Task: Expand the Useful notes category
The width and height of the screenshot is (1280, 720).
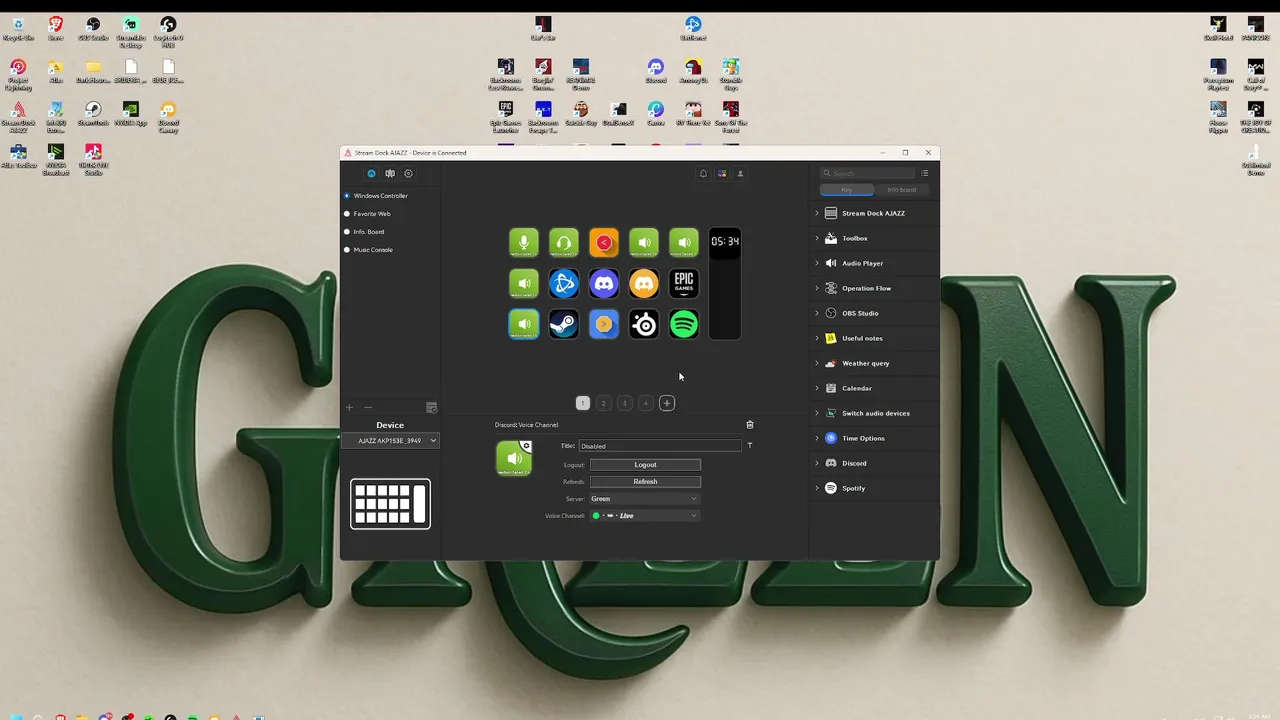Action: click(874, 338)
